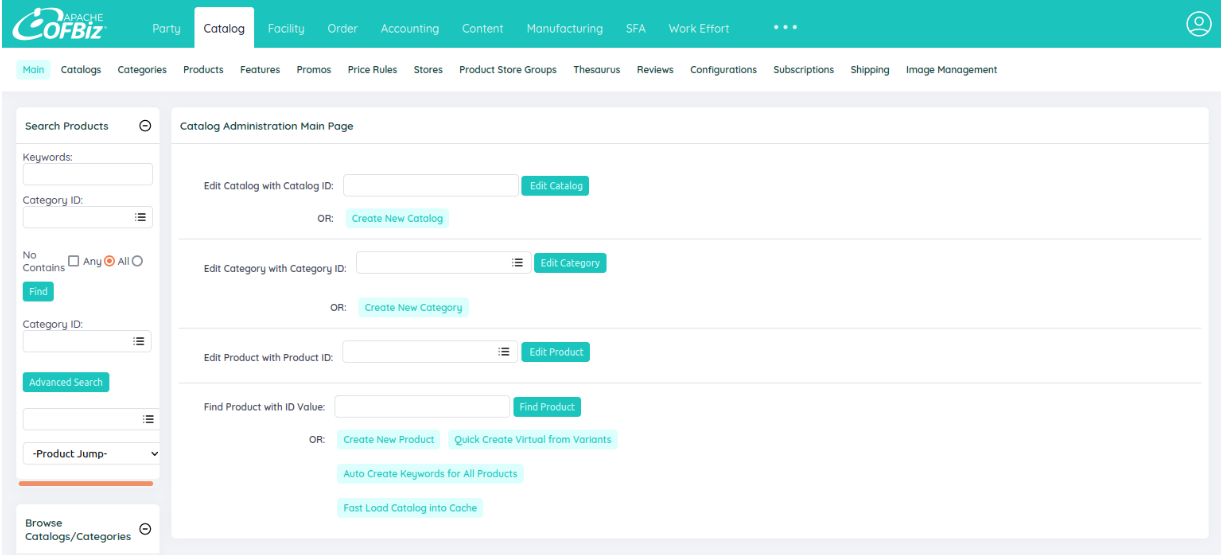Image resolution: width=1221 pixels, height=555 pixels.
Task: Open the user profile icon
Action: point(1198,25)
